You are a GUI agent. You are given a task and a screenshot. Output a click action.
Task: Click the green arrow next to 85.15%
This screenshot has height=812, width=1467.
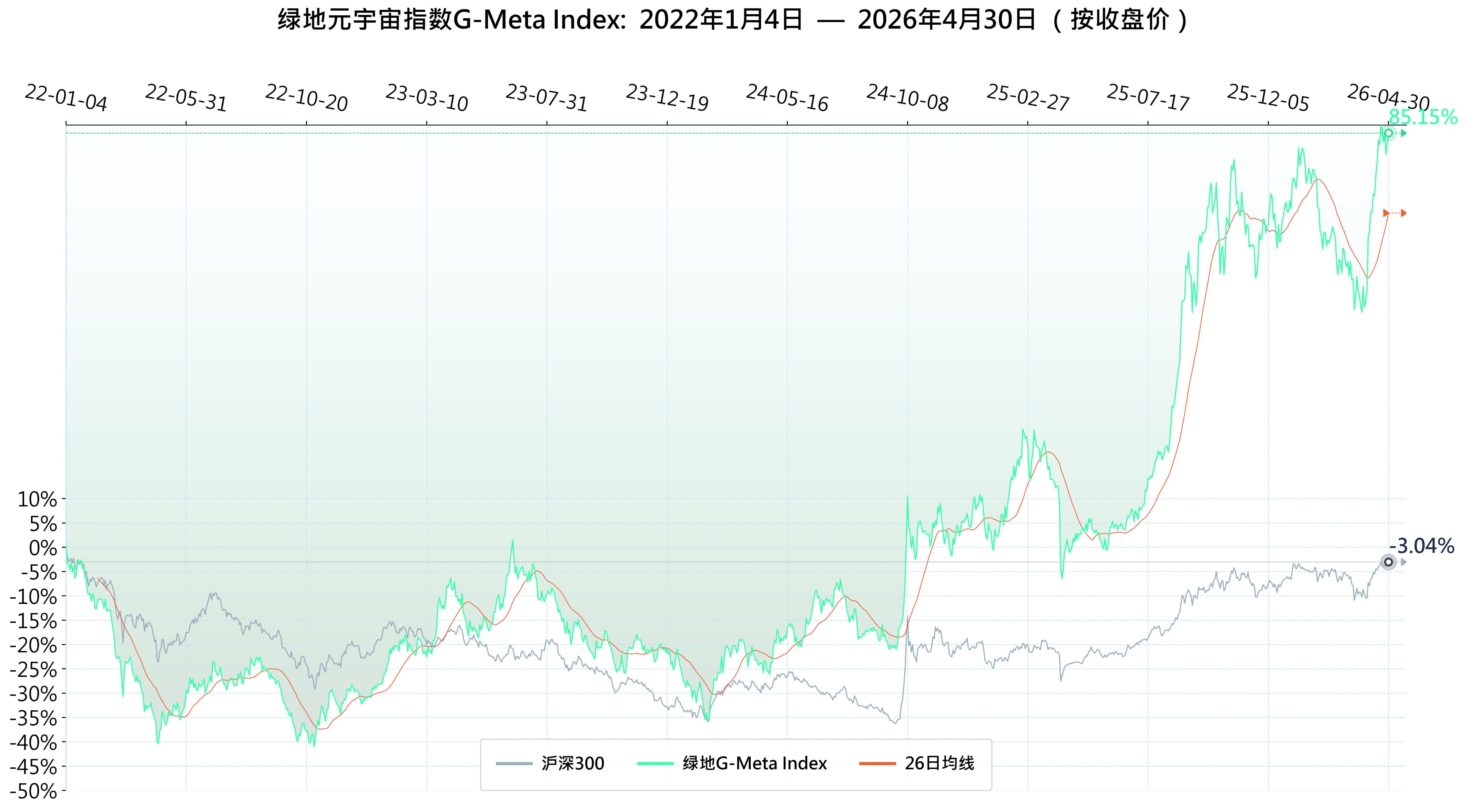pos(1404,134)
